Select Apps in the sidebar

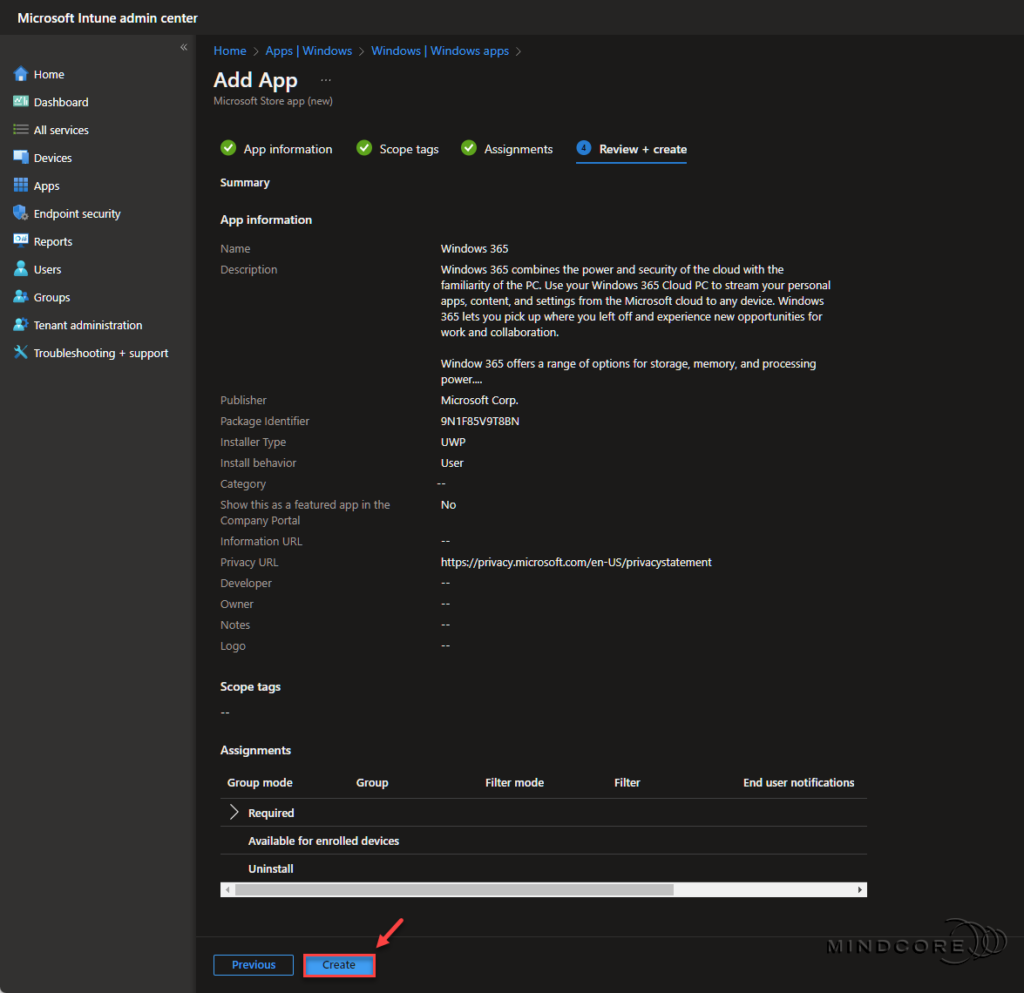tap(46, 185)
